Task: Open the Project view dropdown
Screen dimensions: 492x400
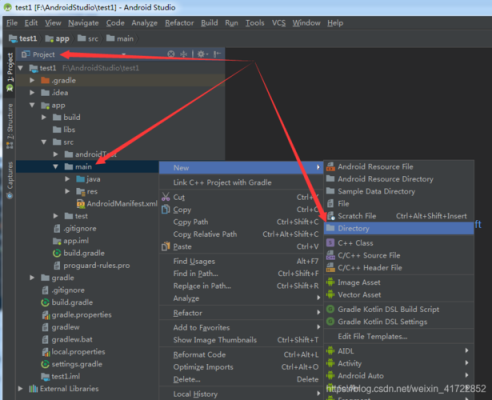Action: click(124, 54)
